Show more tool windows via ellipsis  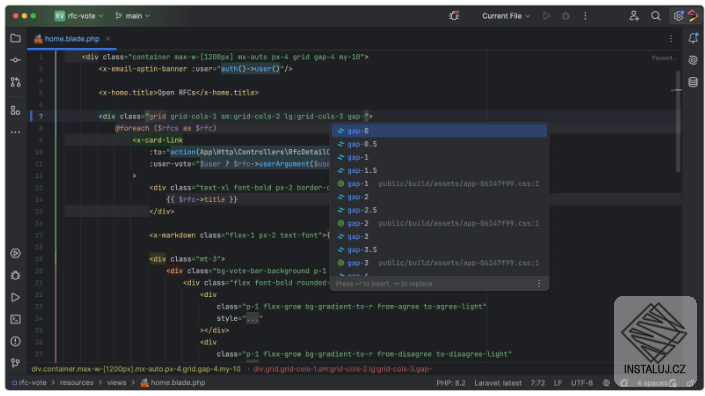(15, 132)
